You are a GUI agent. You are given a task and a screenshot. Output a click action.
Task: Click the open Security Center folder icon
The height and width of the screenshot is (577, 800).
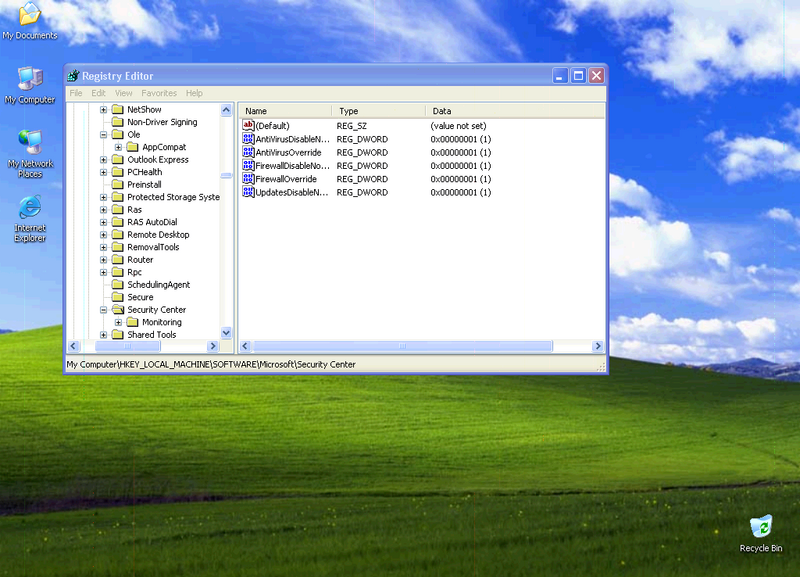click(118, 310)
